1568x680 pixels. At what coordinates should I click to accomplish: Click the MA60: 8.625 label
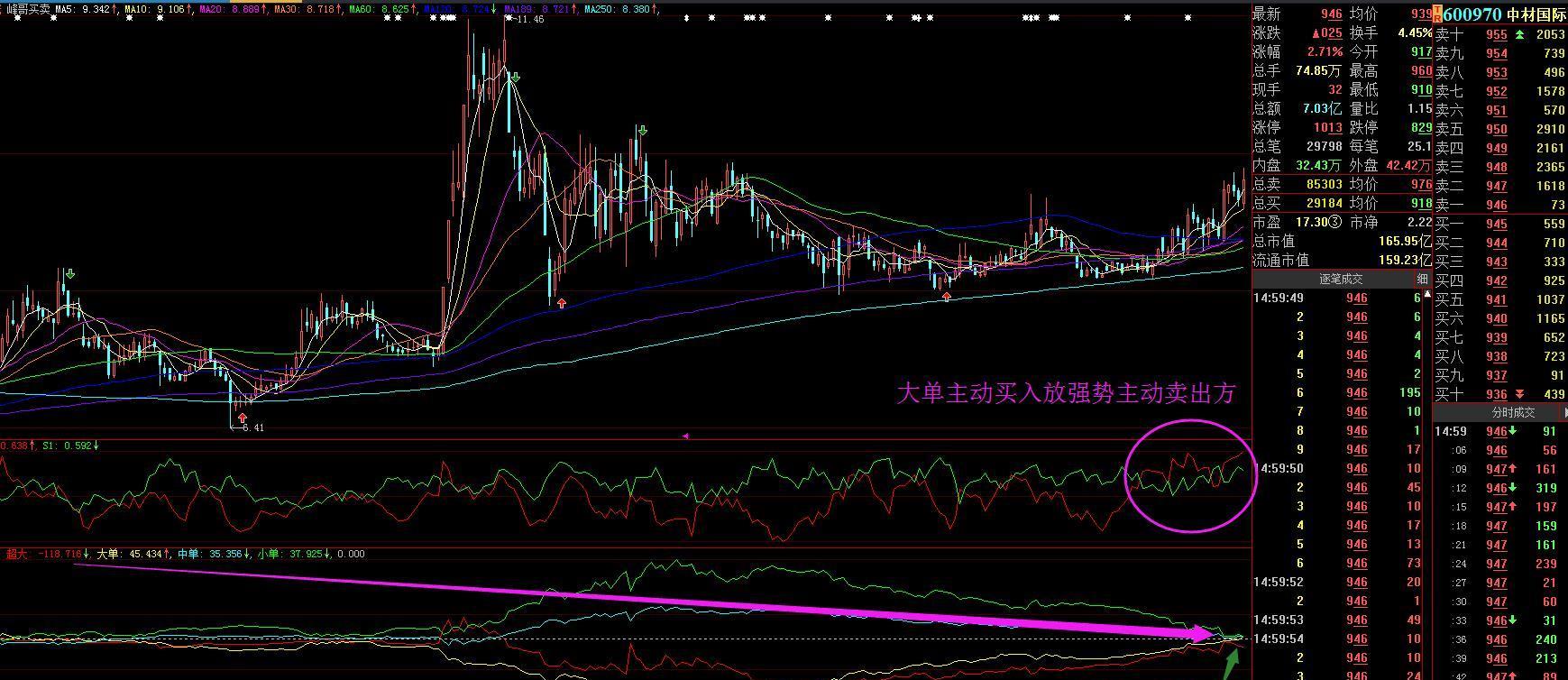click(382, 9)
